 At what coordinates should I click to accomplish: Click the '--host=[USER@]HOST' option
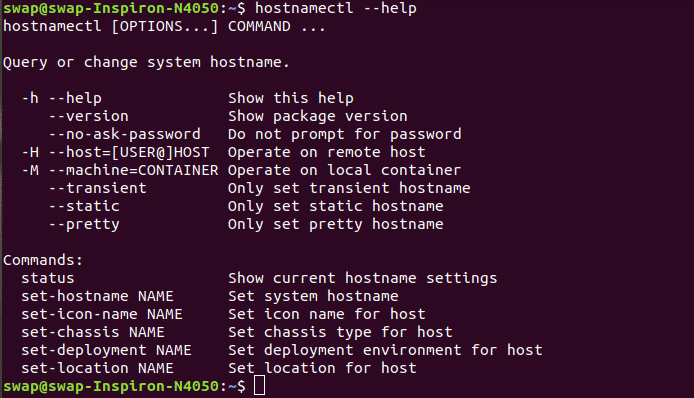129,152
